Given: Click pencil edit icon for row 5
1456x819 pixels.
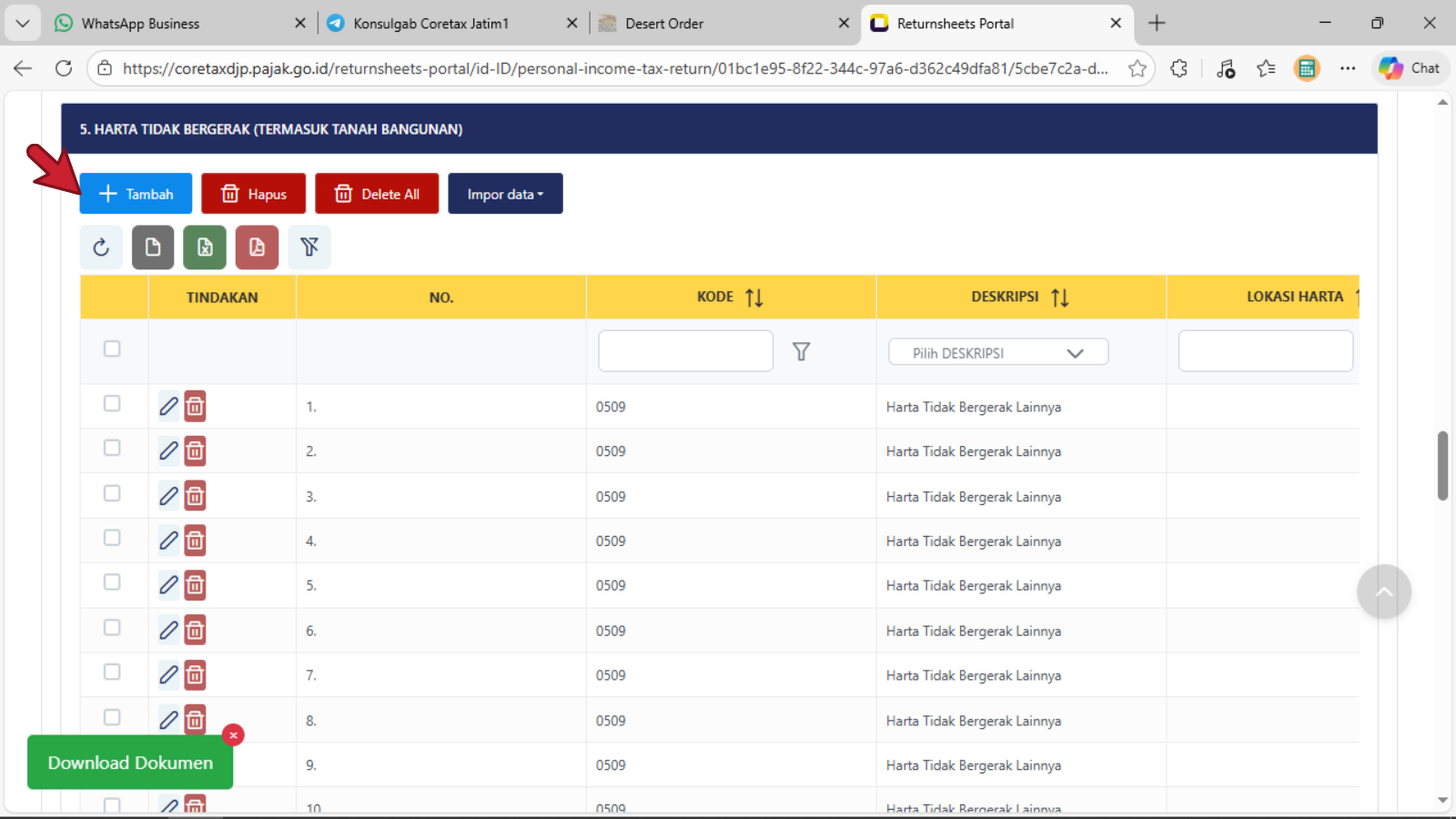Looking at the screenshot, I should [168, 585].
